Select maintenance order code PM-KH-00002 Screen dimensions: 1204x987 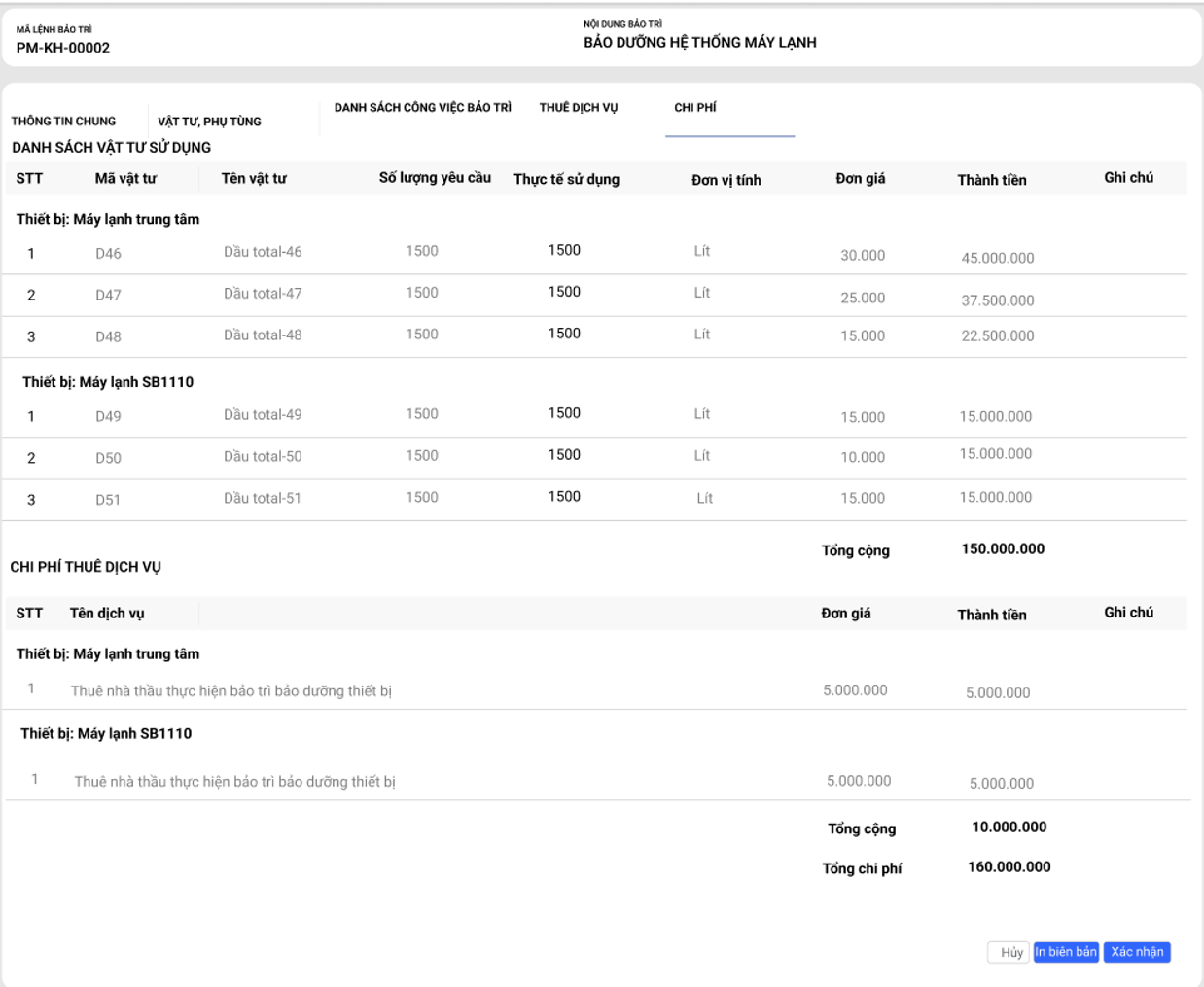pyautogui.click(x=63, y=48)
